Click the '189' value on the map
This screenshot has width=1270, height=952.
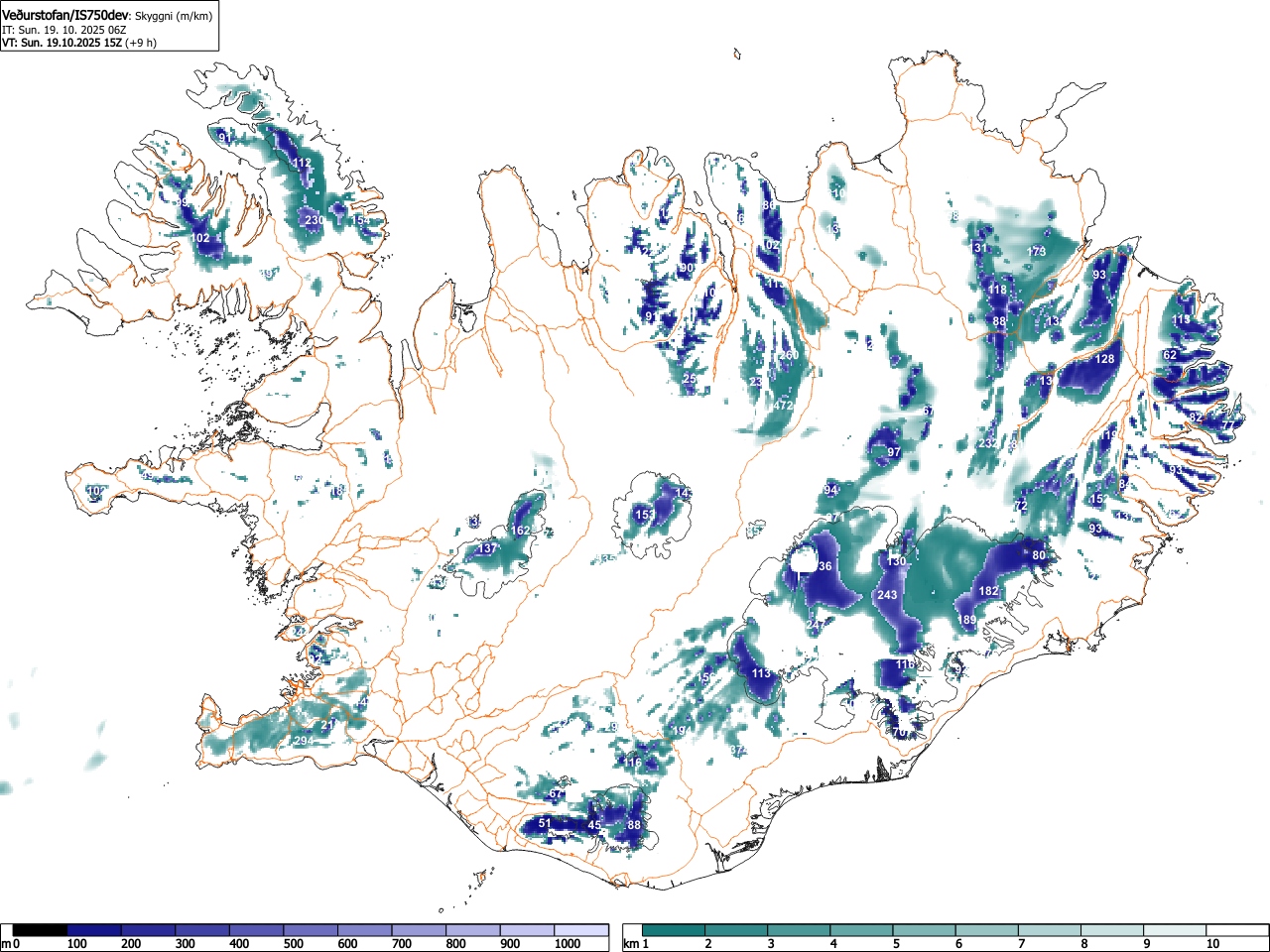pyautogui.click(x=966, y=620)
